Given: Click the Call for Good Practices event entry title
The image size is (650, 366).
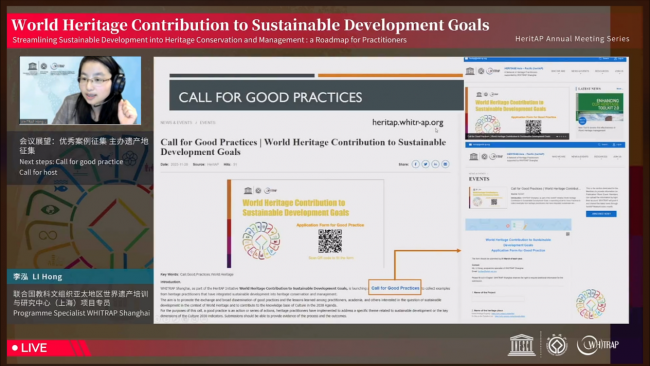Looking at the screenshot, I should (x=546, y=189).
